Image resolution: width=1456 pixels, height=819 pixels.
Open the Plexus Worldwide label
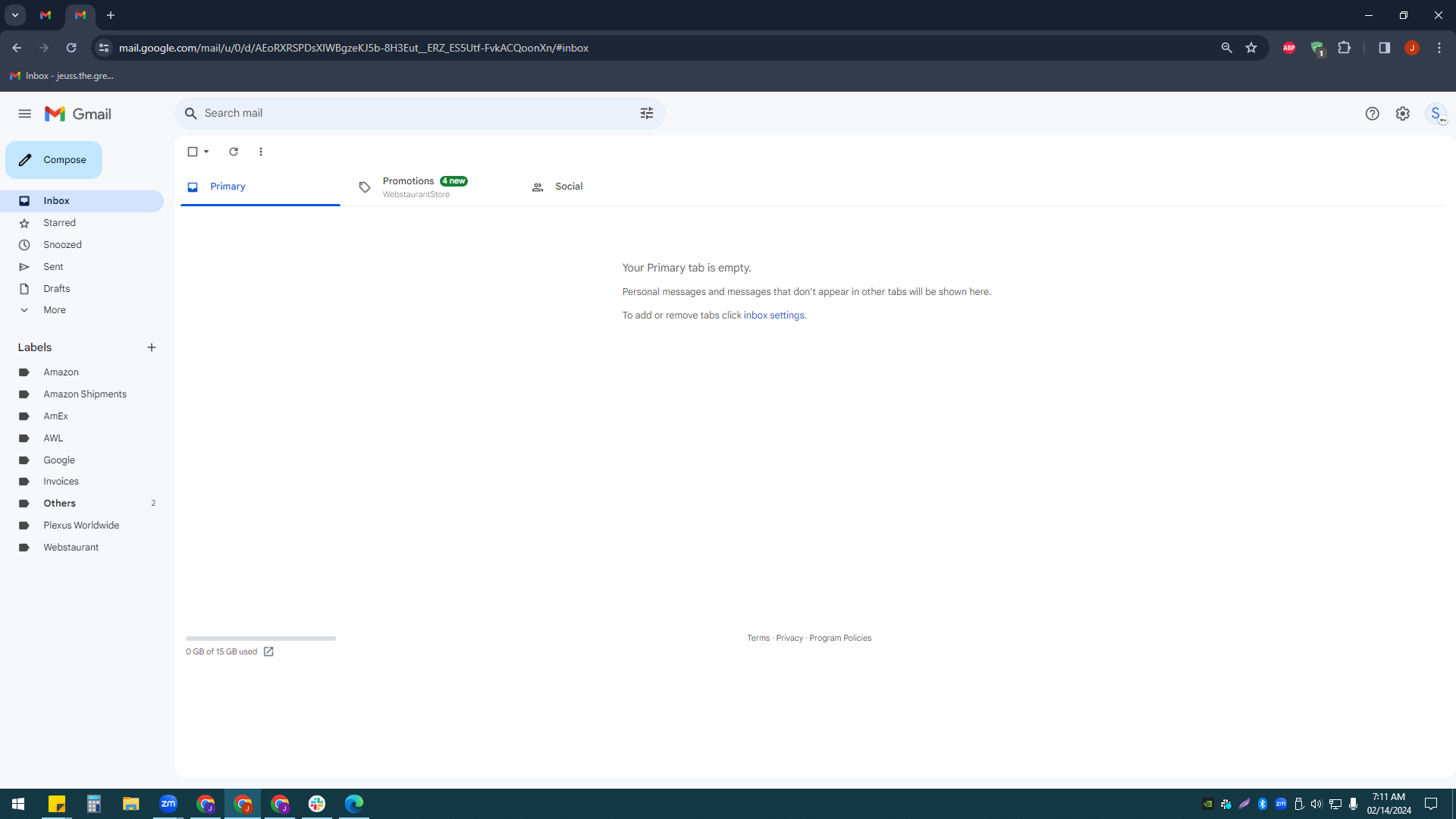tap(82, 526)
